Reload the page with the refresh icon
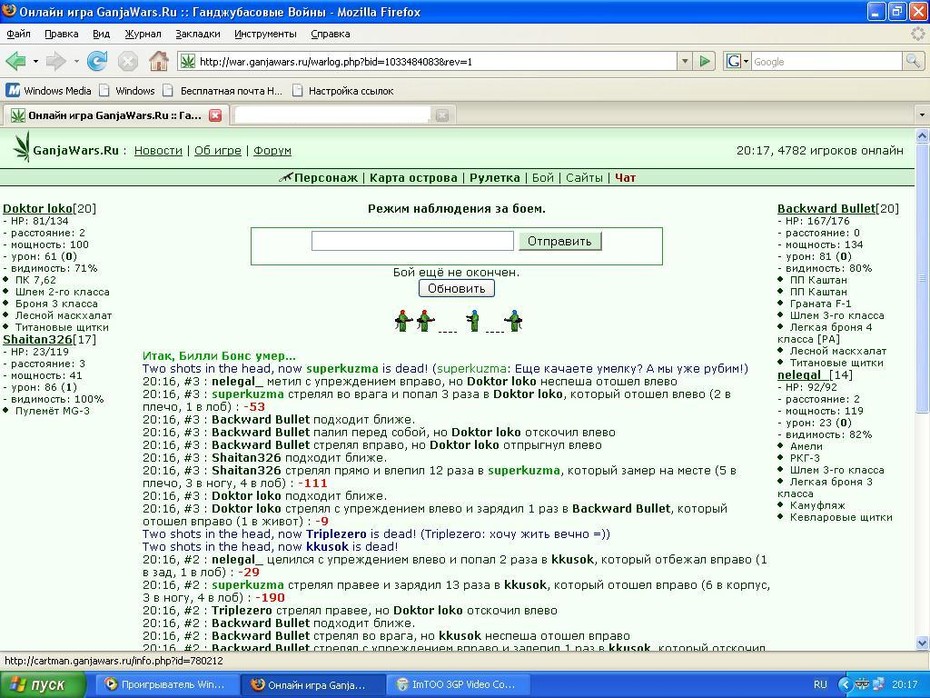Image resolution: width=930 pixels, height=698 pixels. tap(97, 61)
